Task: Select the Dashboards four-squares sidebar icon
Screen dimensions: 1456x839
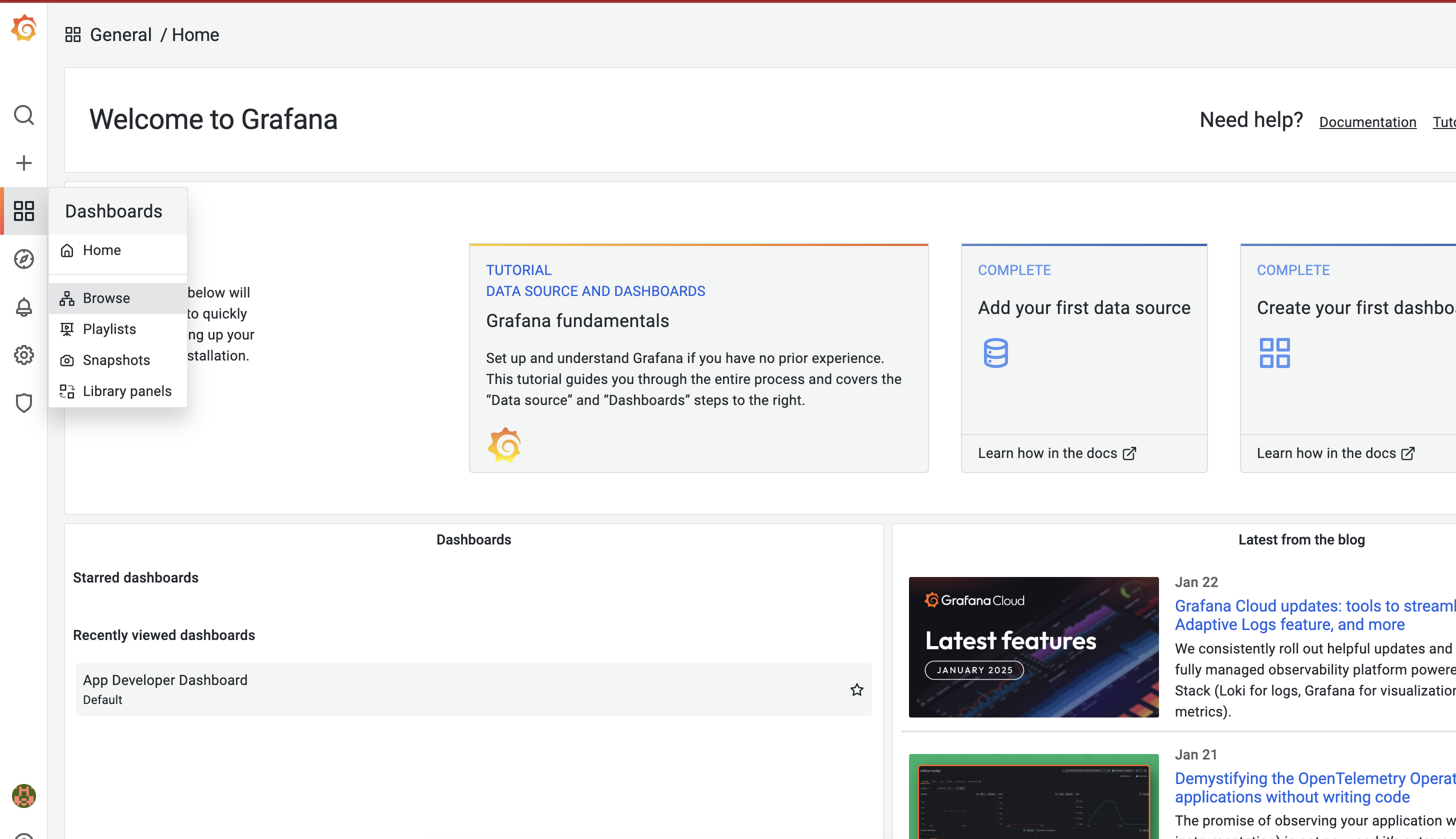Action: tap(23, 211)
